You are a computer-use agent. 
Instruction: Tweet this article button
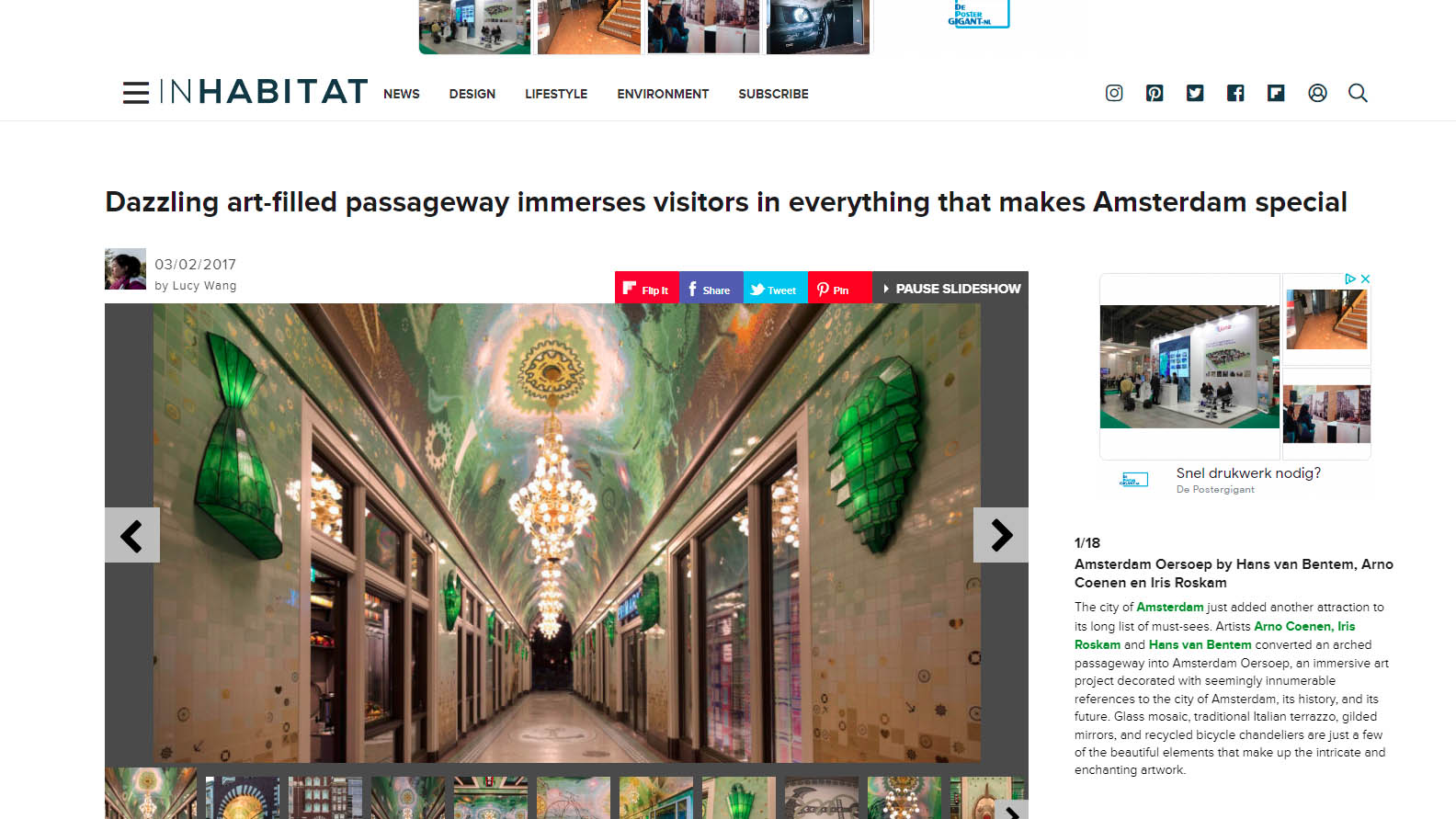pyautogui.click(x=776, y=288)
